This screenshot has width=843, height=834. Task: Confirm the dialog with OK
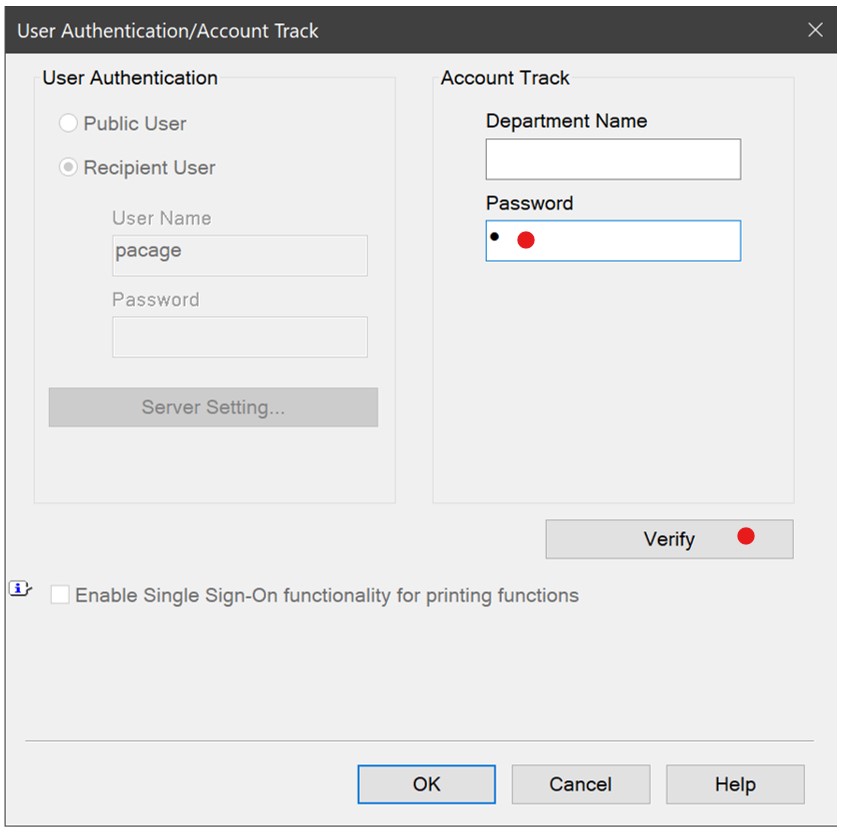point(426,785)
